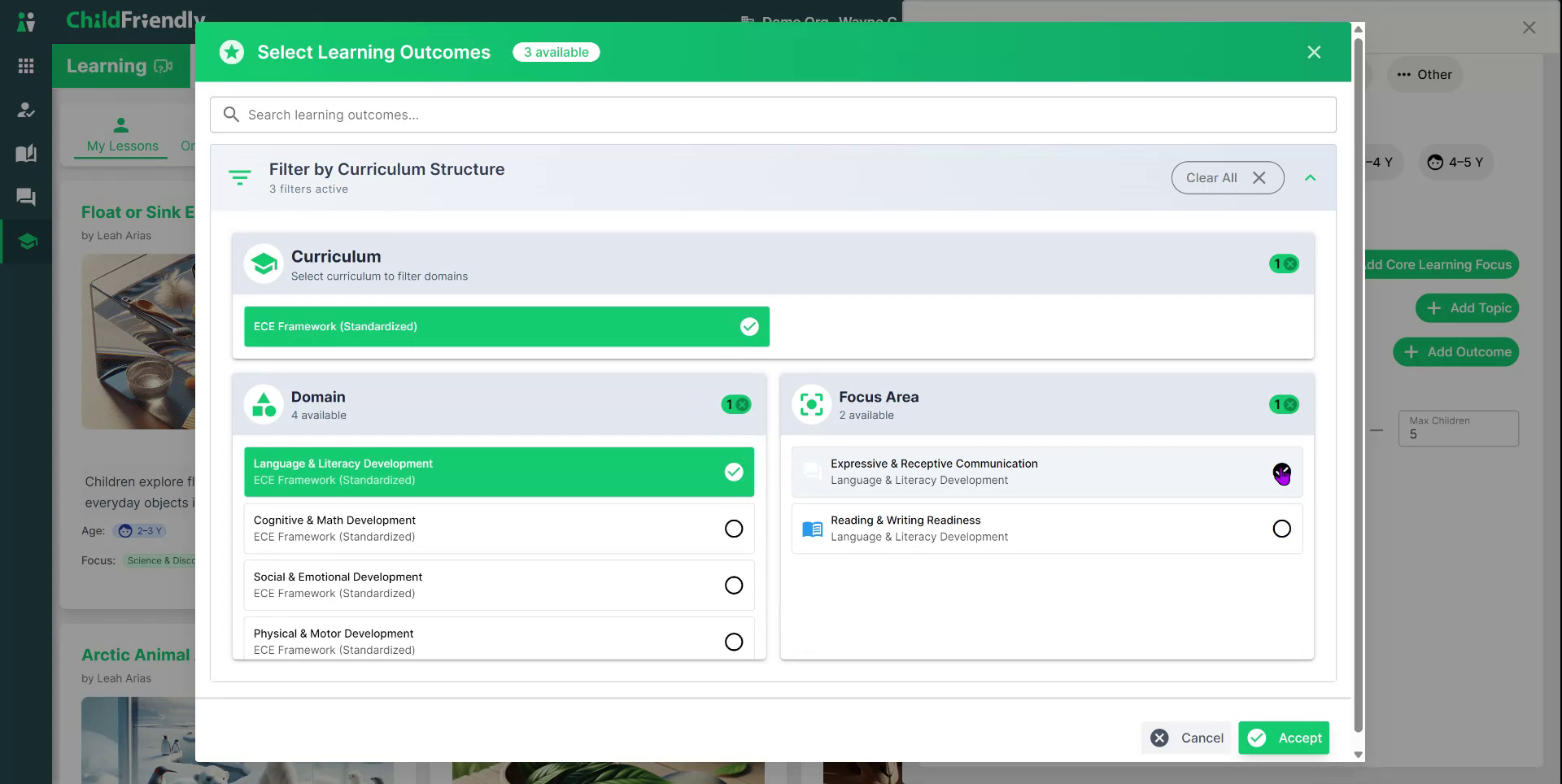Click the Expressive Communication chat icon
The image size is (1562, 784).
[812, 472]
